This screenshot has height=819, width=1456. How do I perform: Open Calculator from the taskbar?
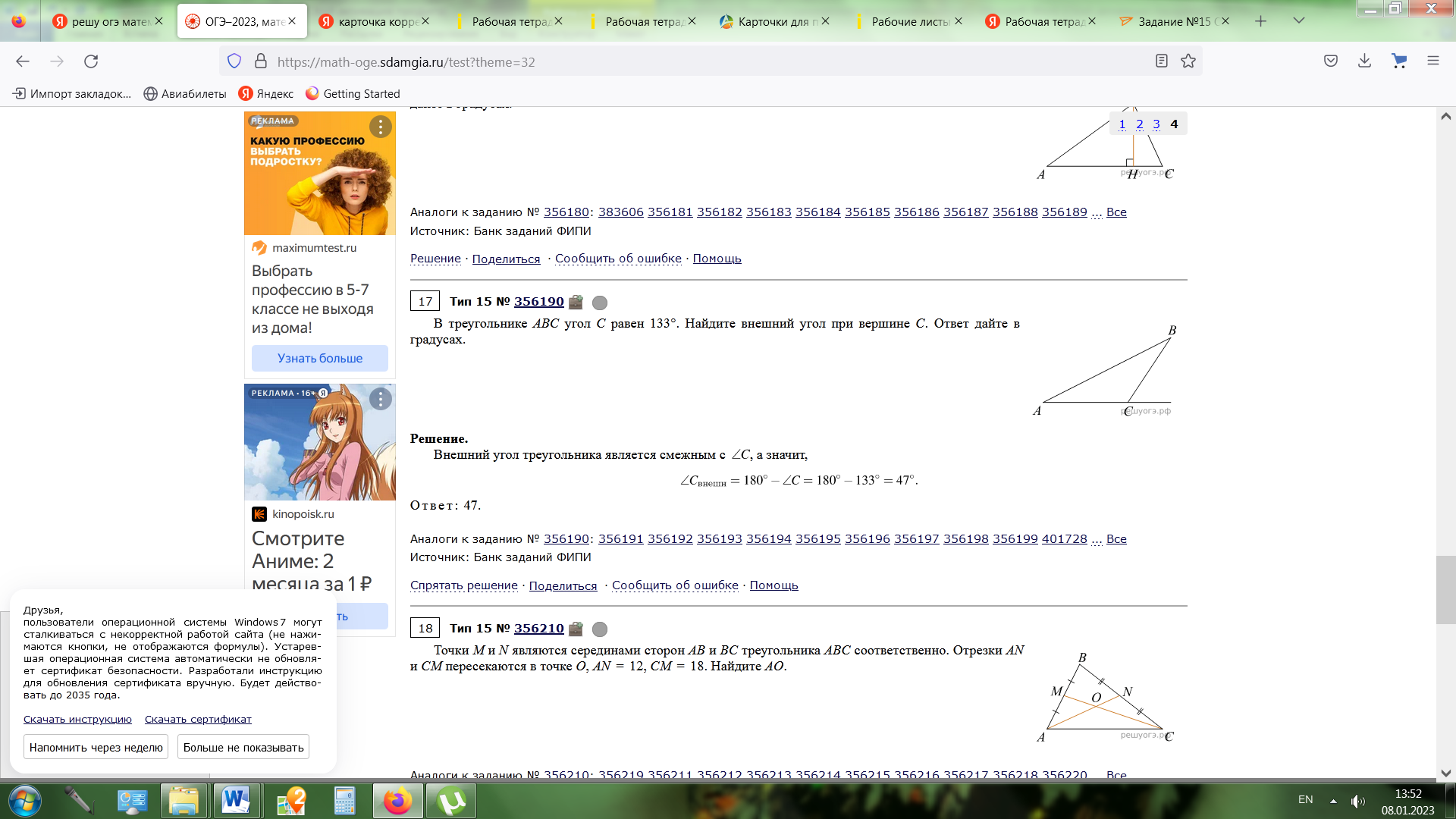point(344,801)
